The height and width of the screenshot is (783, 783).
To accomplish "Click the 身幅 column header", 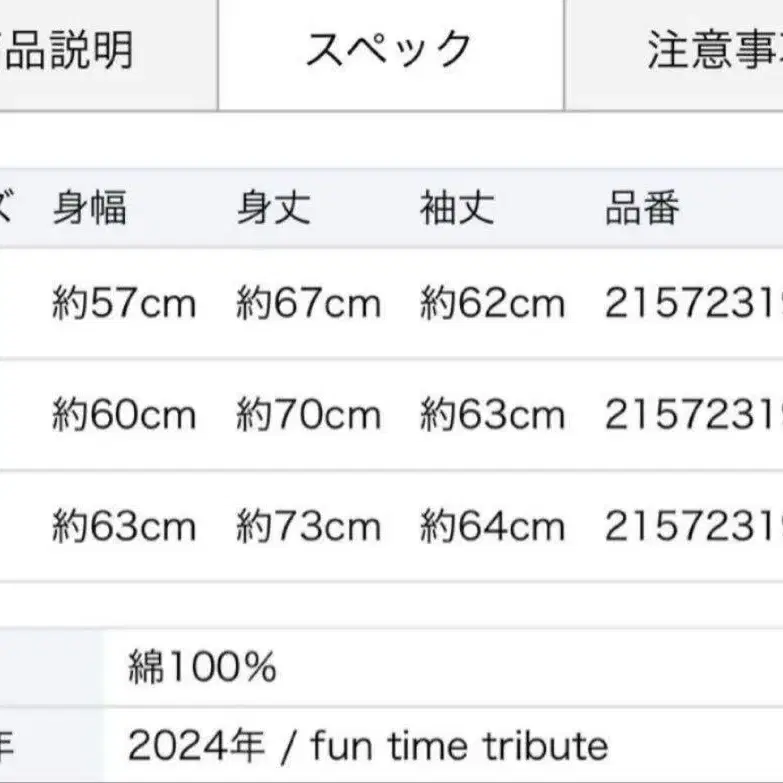I will (90, 208).
